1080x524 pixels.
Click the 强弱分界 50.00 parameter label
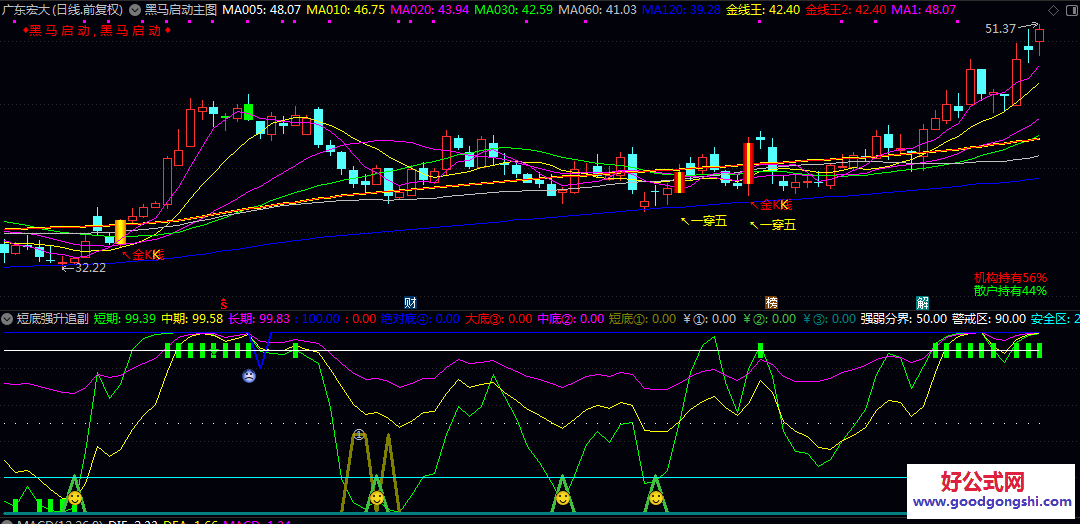point(903,319)
